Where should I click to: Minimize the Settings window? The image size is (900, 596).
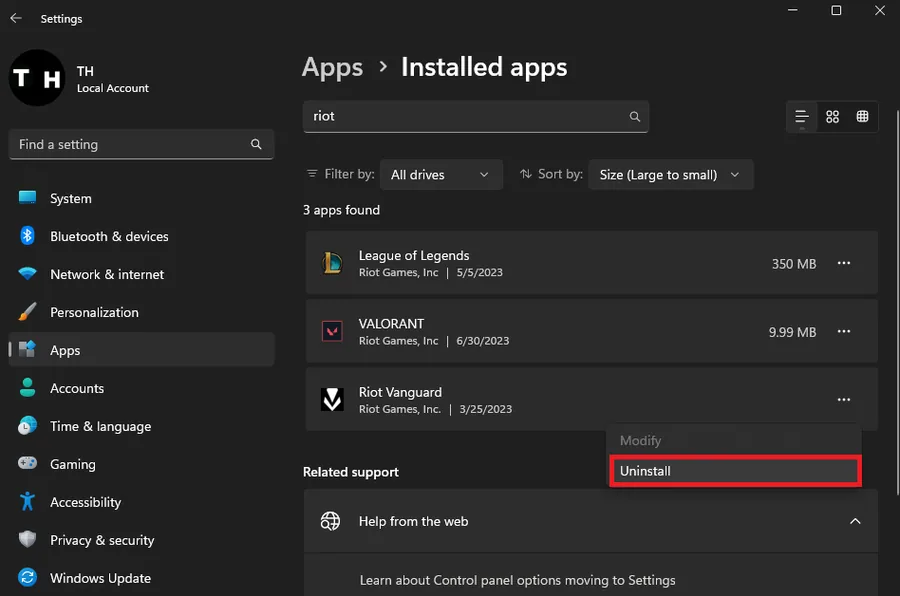coord(792,10)
